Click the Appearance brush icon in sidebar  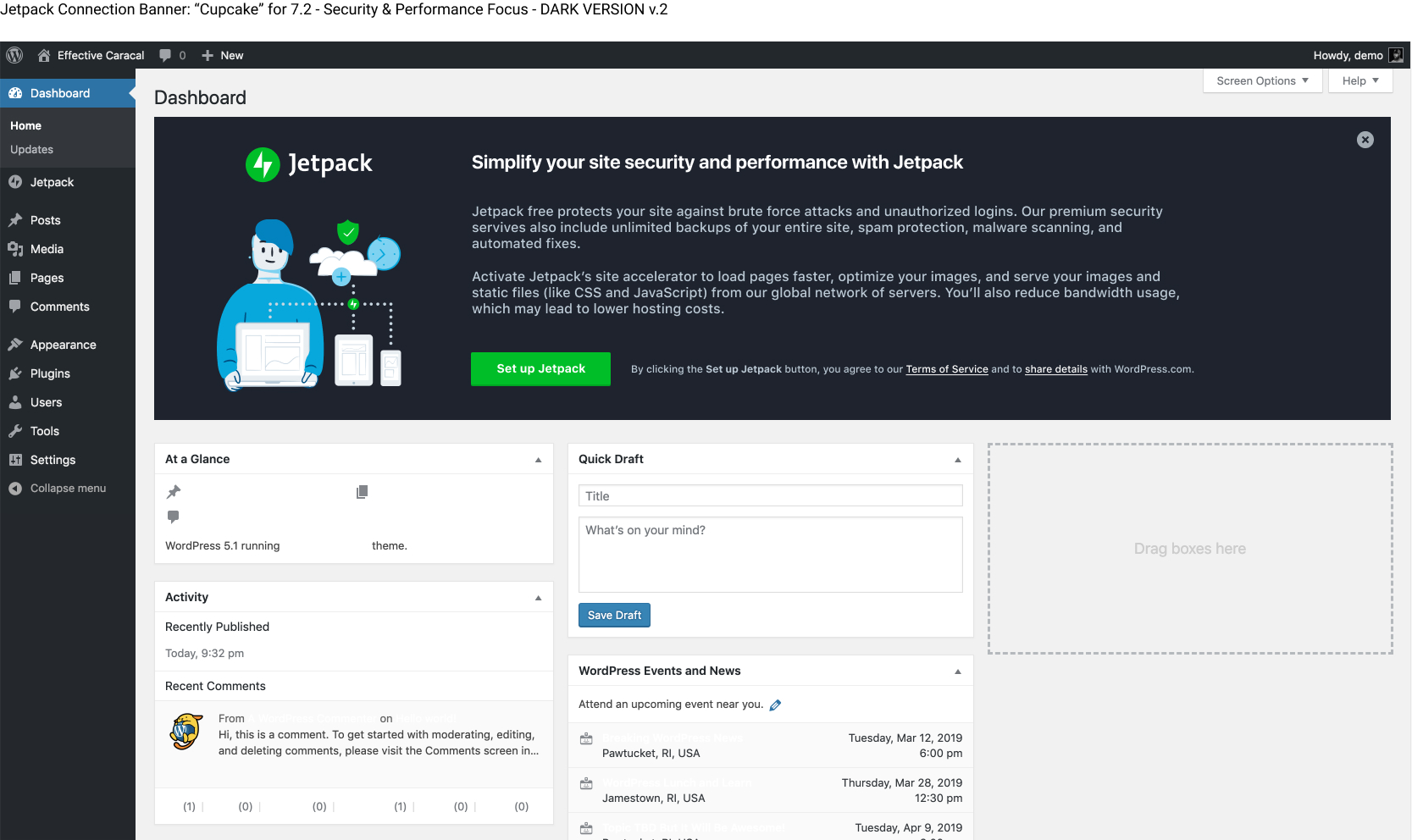(x=15, y=345)
